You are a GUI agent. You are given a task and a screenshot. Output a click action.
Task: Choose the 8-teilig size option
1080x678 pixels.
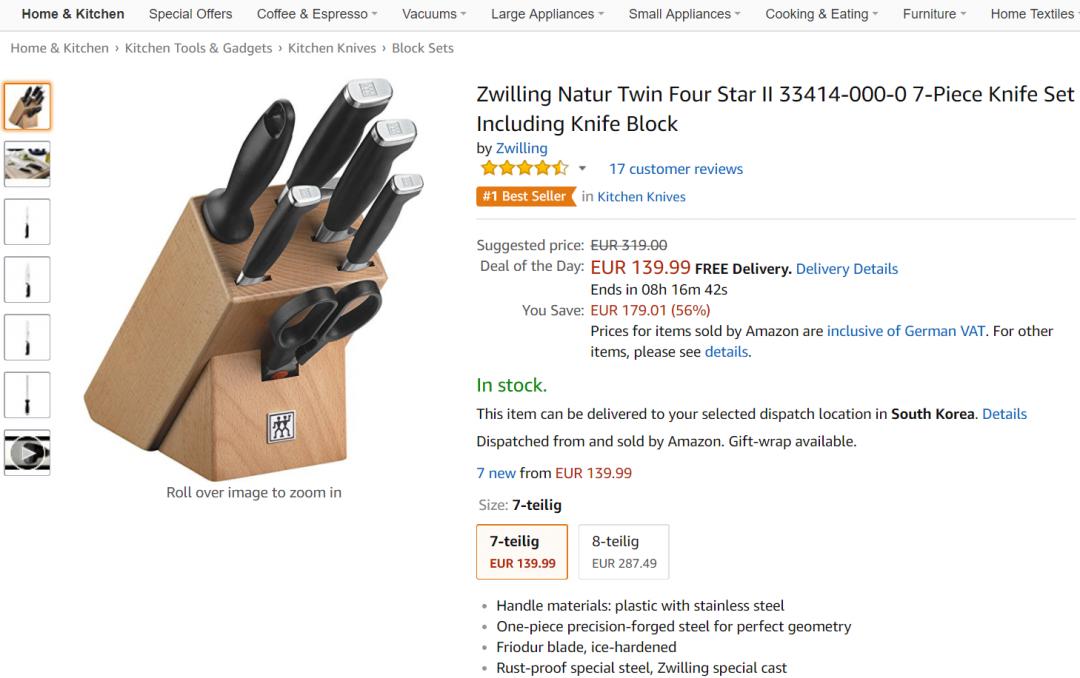[624, 551]
